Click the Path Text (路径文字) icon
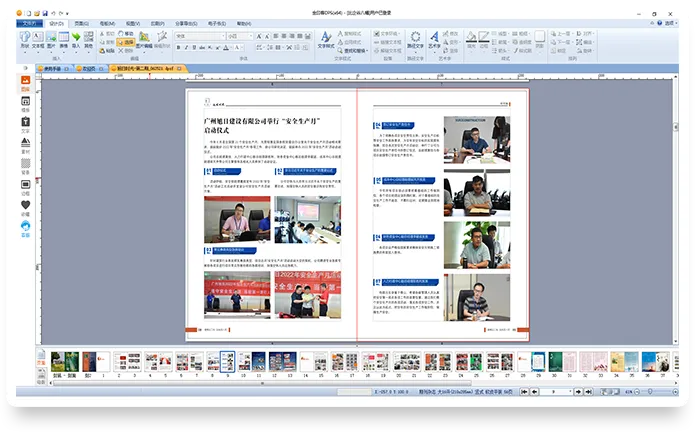The image size is (695, 432). click(414, 39)
